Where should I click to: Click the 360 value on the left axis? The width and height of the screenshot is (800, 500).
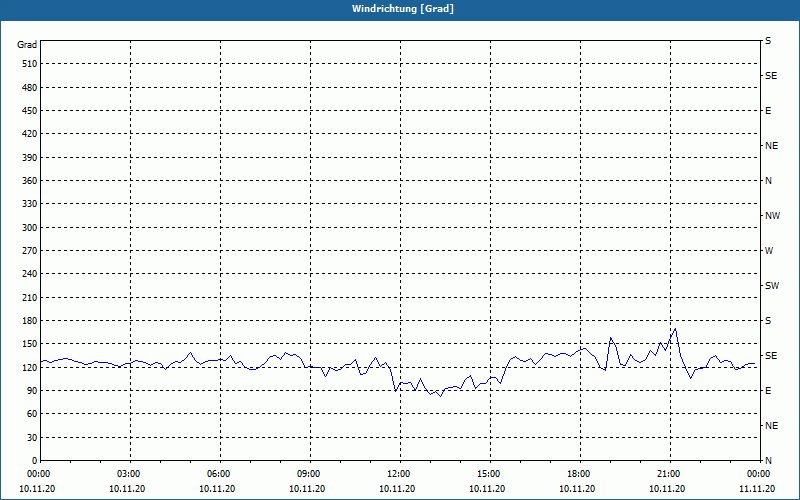point(30,181)
